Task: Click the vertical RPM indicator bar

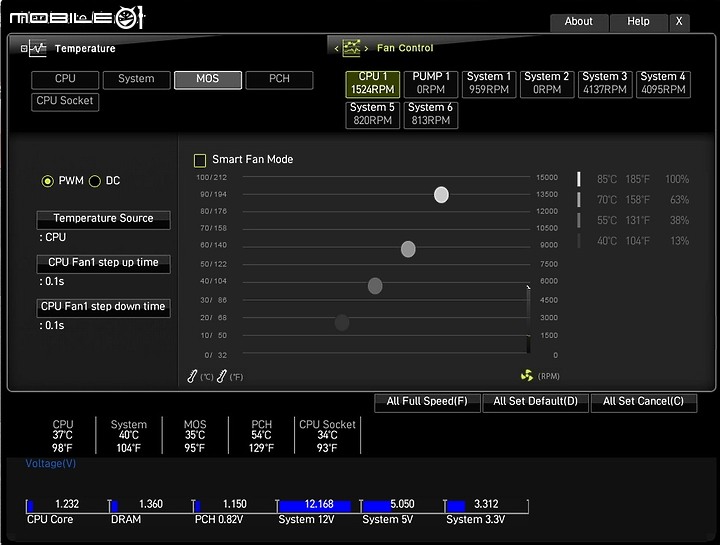Action: [529, 319]
